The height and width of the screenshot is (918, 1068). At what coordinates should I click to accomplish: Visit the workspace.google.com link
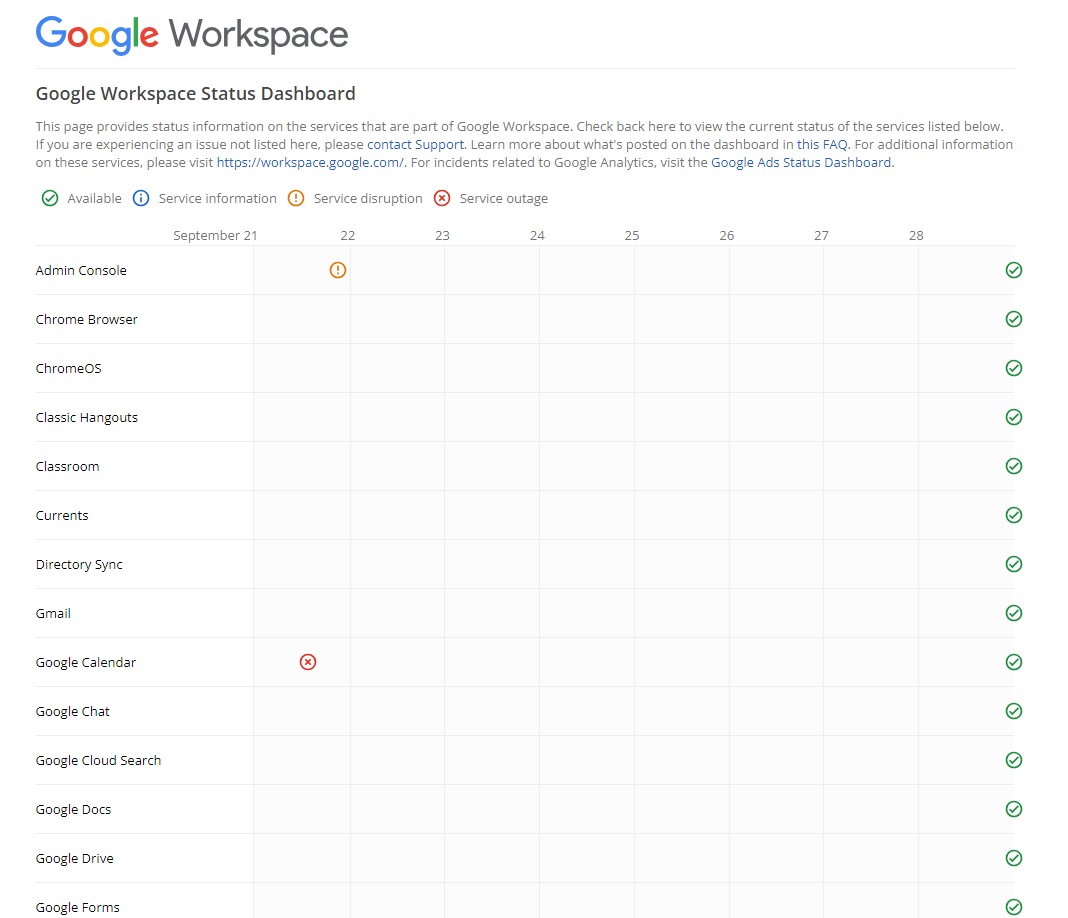(x=310, y=163)
